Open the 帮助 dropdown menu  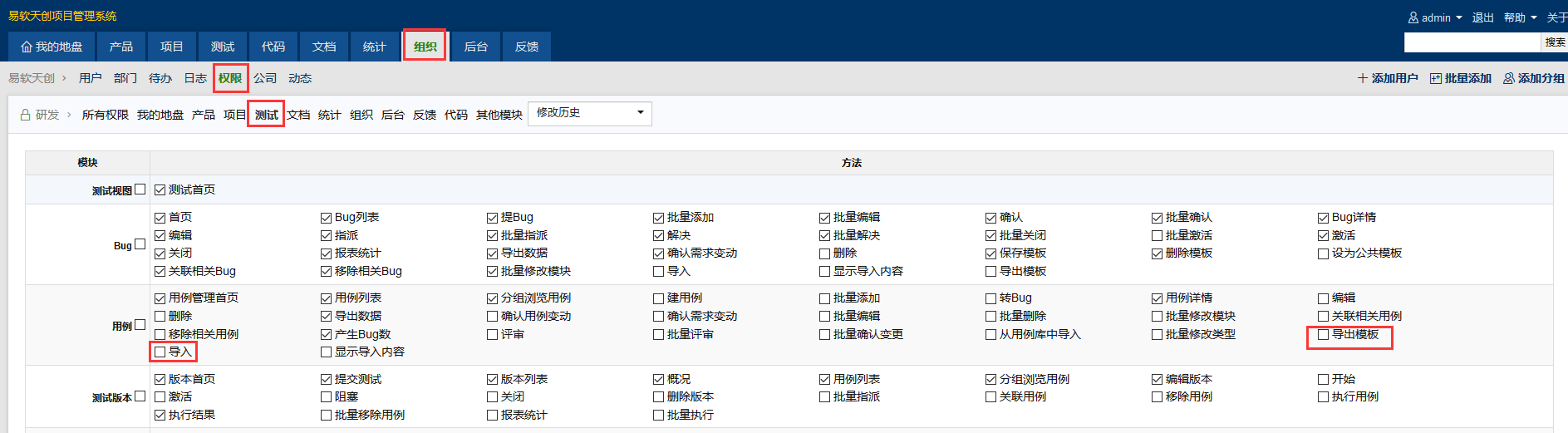[x=1520, y=17]
